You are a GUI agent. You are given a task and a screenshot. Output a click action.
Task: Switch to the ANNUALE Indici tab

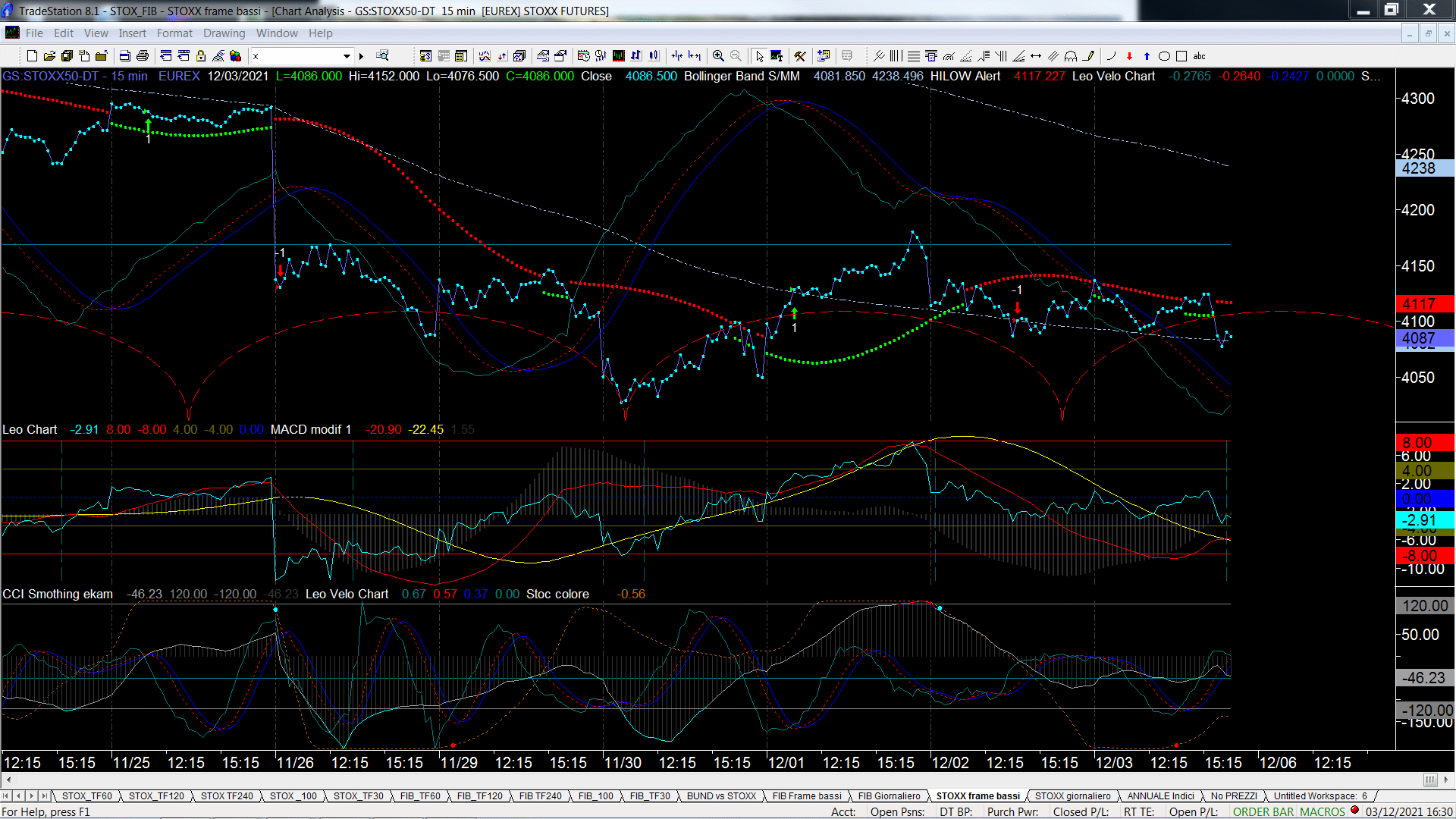pyautogui.click(x=1160, y=796)
